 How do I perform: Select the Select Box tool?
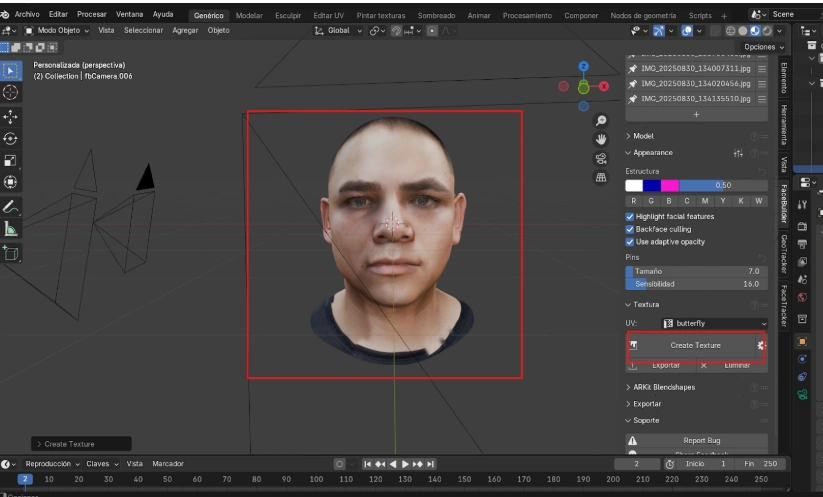point(10,70)
